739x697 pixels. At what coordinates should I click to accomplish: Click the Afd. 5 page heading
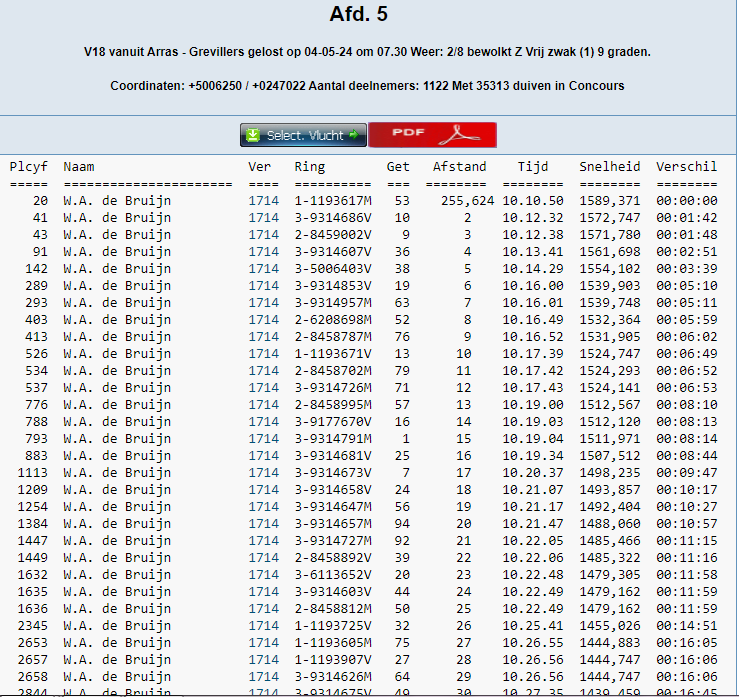[x=358, y=15]
